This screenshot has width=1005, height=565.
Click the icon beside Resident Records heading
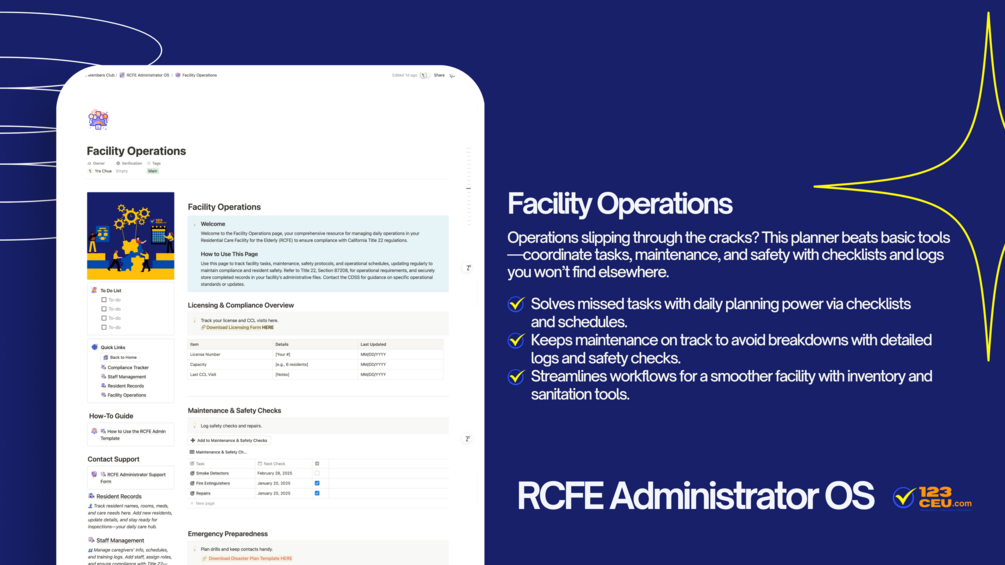(x=91, y=496)
